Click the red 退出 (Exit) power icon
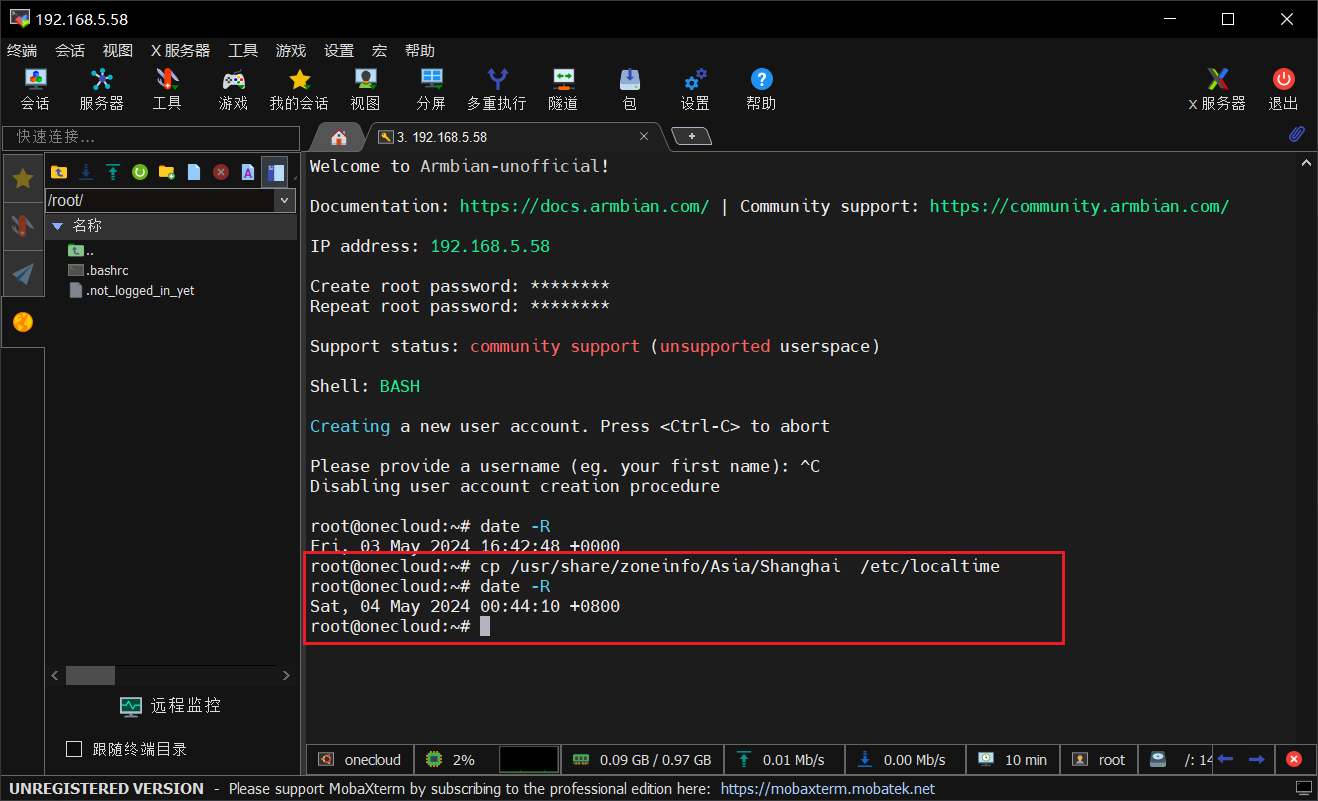Viewport: 1318px width, 801px height. pyautogui.click(x=1283, y=89)
